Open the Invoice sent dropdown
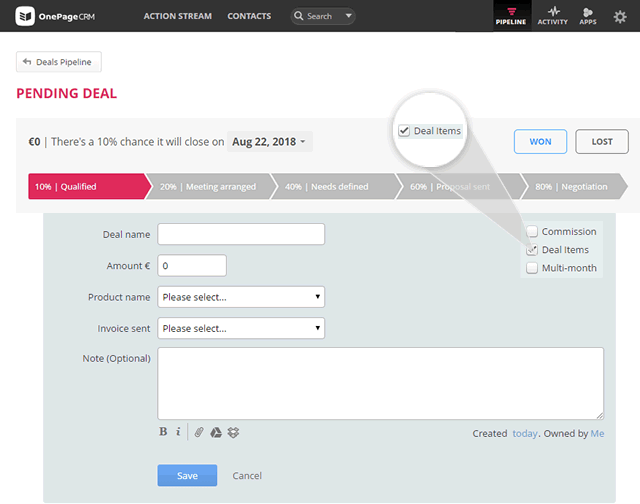Viewport: 640px width, 504px height. click(x=241, y=328)
